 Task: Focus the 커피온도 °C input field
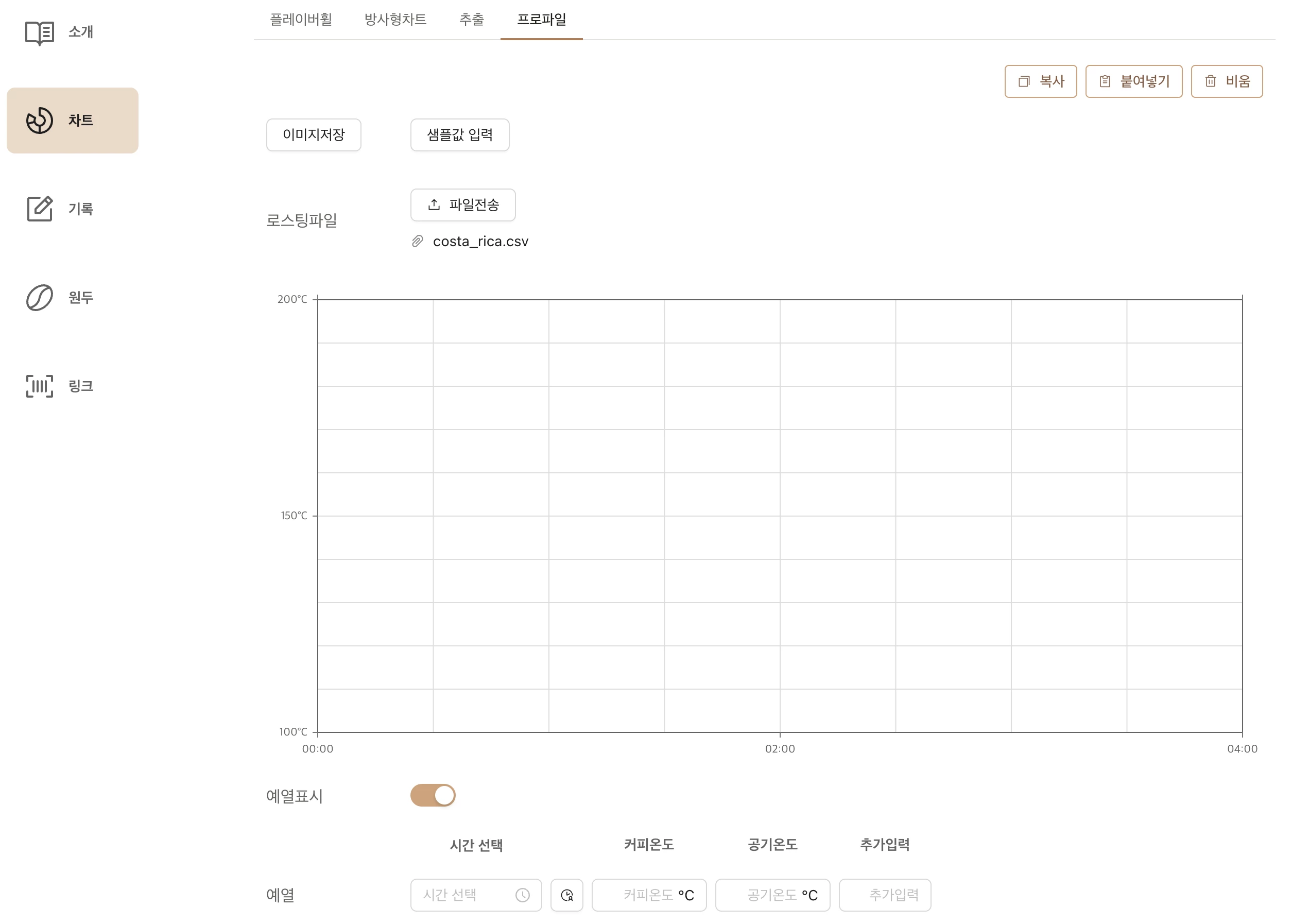point(649,895)
